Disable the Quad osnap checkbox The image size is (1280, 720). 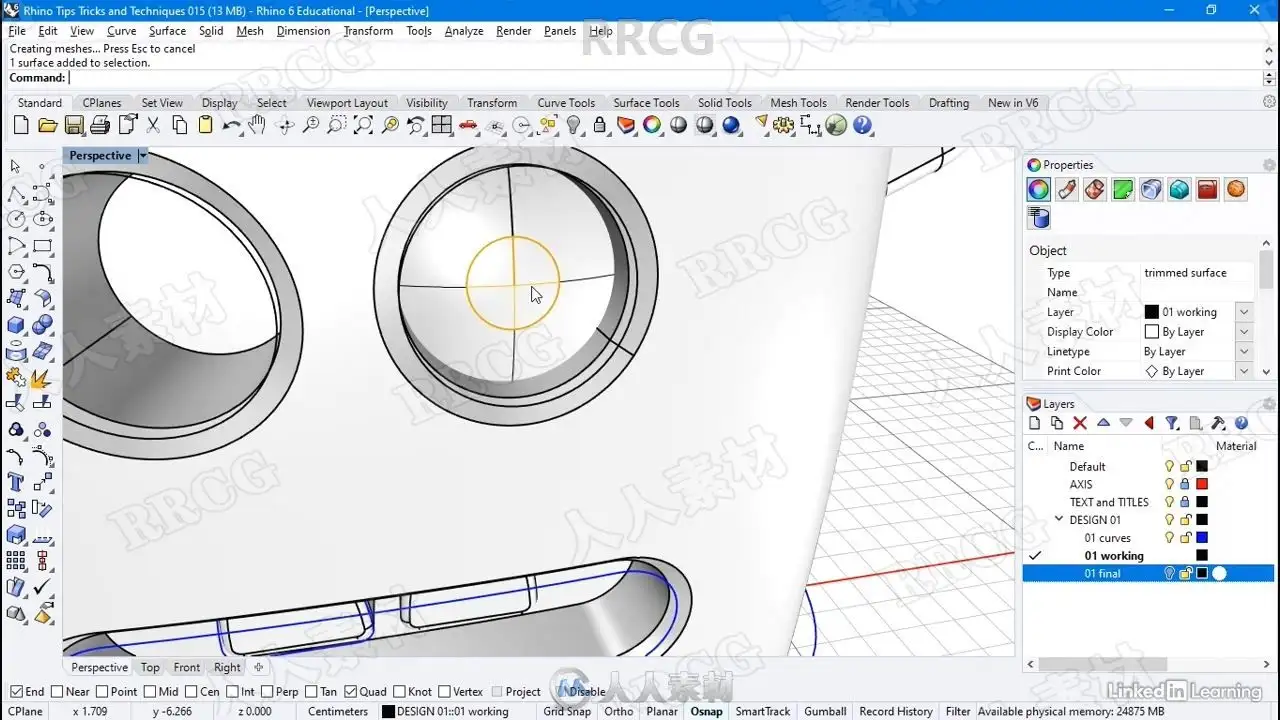(351, 691)
